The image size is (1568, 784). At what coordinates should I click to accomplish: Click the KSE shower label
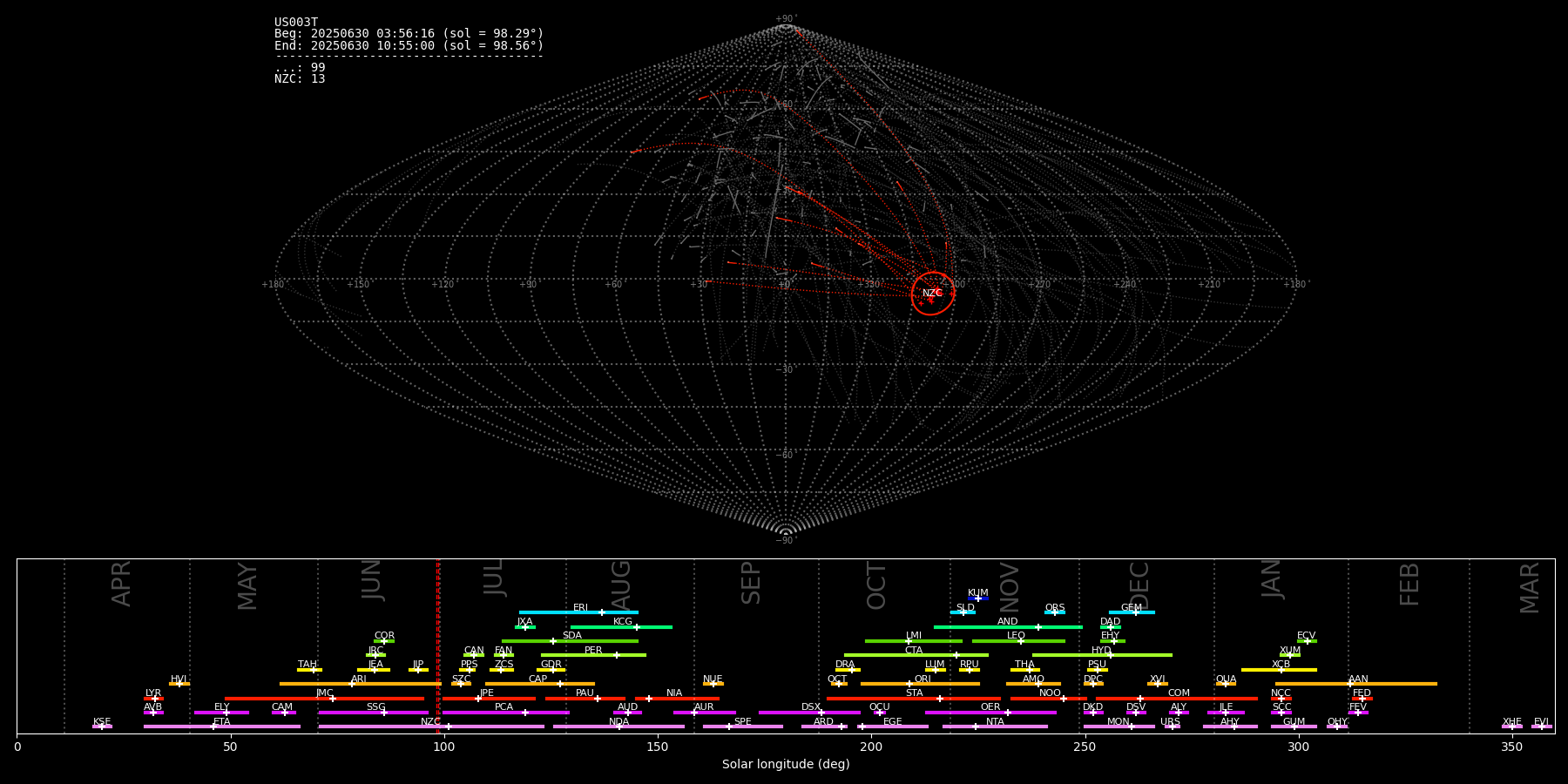click(x=102, y=722)
